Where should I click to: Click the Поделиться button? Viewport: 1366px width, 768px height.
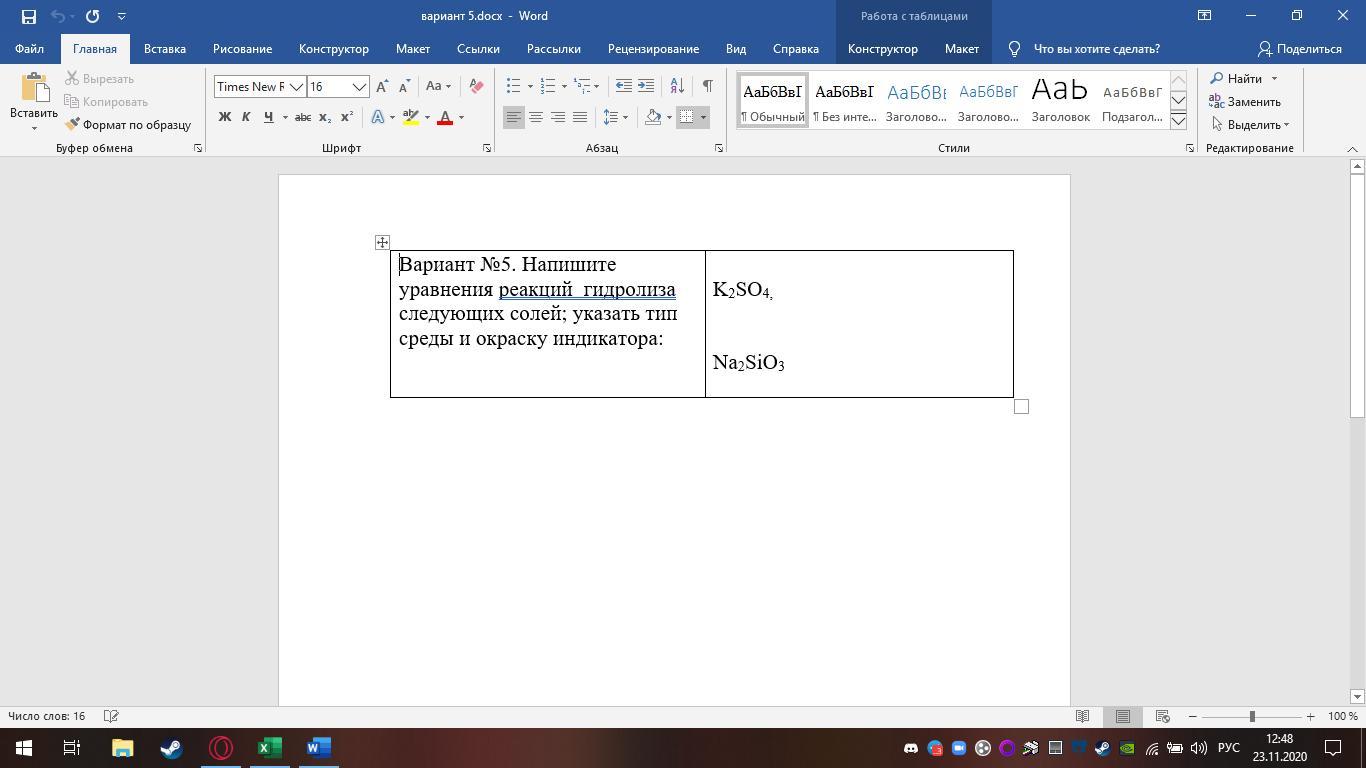tap(1300, 49)
